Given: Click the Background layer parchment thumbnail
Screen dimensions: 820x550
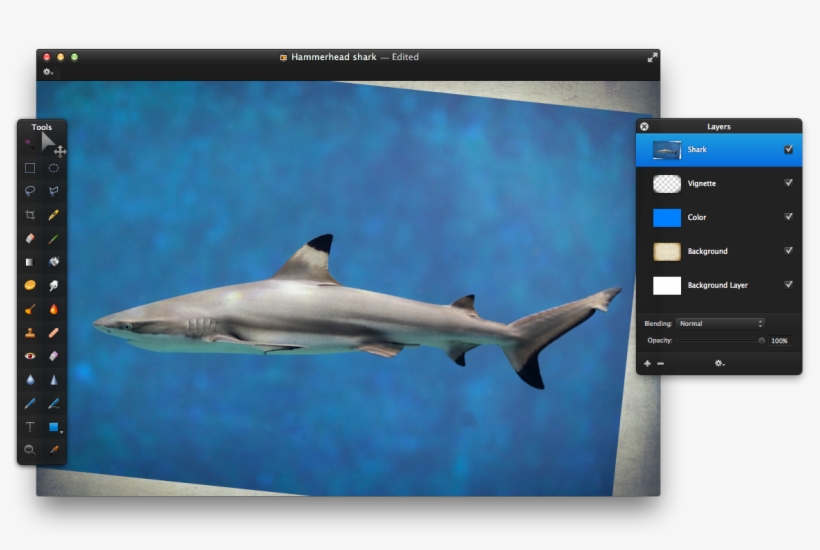Looking at the screenshot, I should pos(667,251).
